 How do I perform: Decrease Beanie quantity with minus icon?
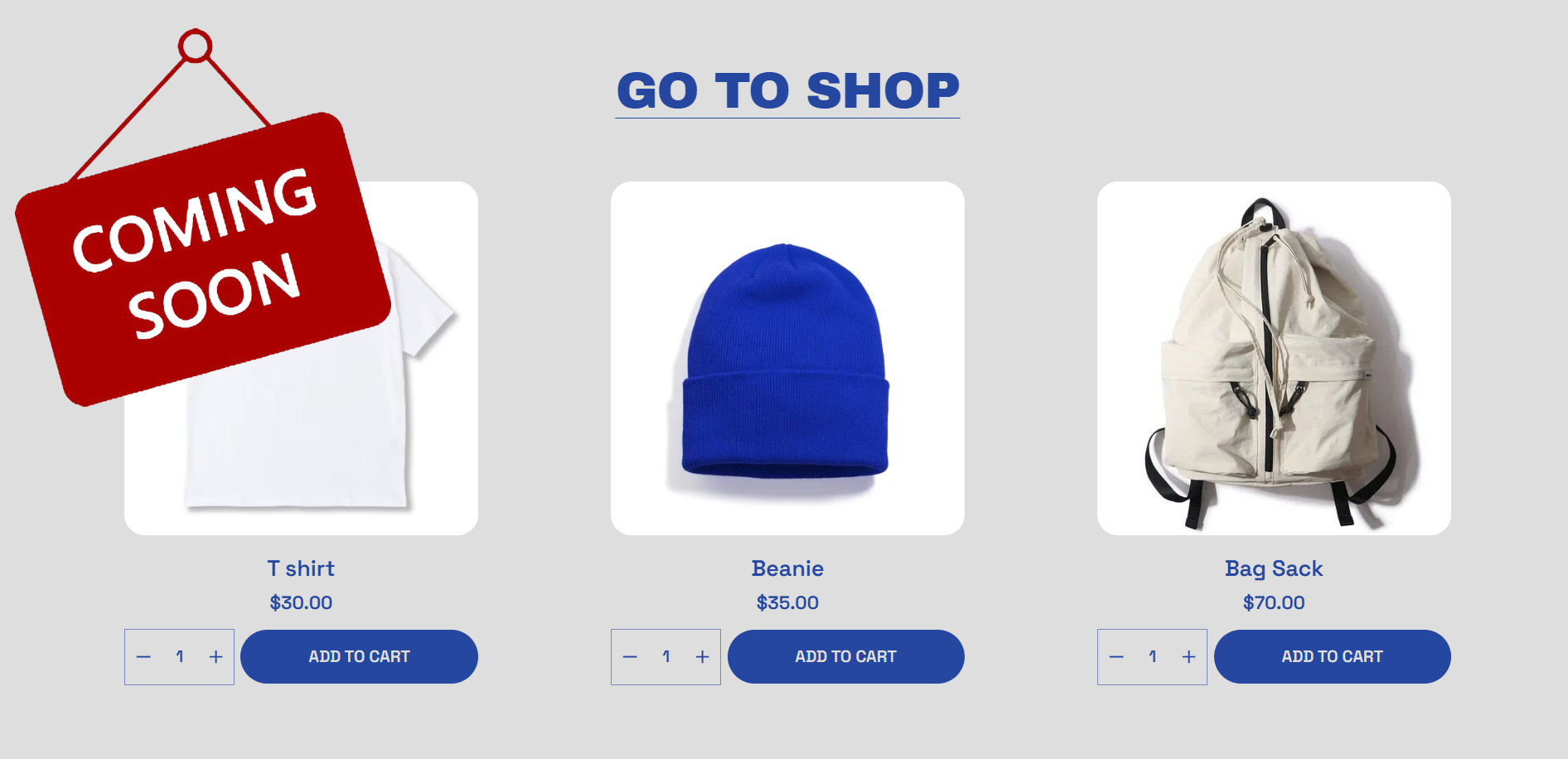[630, 657]
